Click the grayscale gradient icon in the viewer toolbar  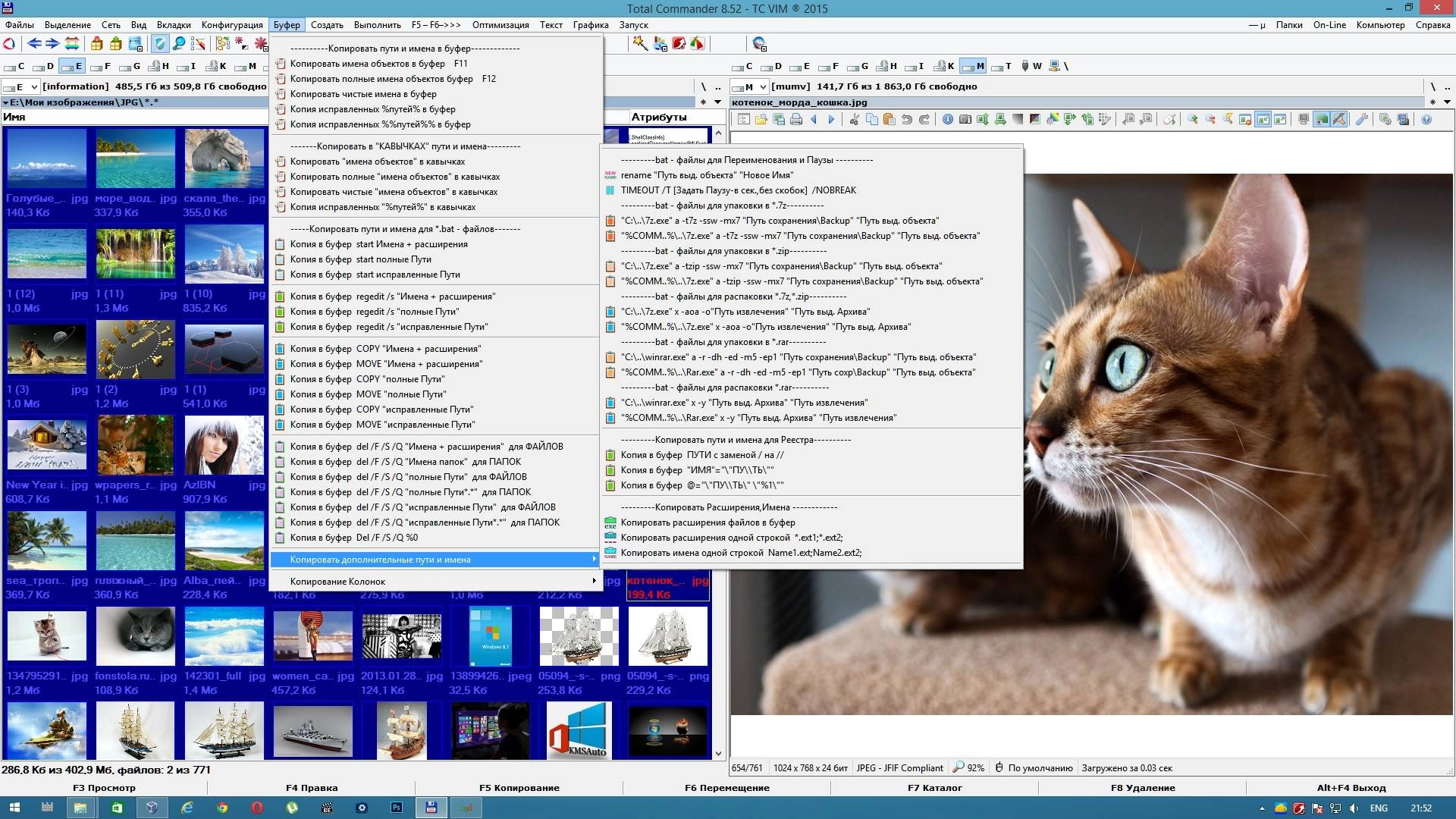(x=1017, y=119)
